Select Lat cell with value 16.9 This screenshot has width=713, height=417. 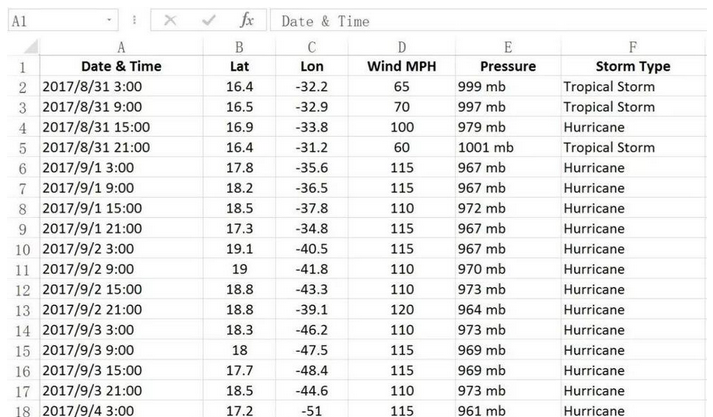[239, 127]
